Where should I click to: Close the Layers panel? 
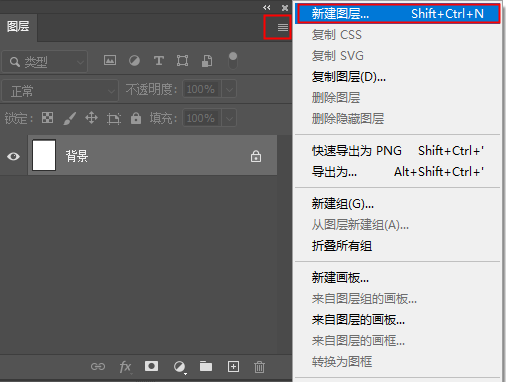[x=285, y=7]
